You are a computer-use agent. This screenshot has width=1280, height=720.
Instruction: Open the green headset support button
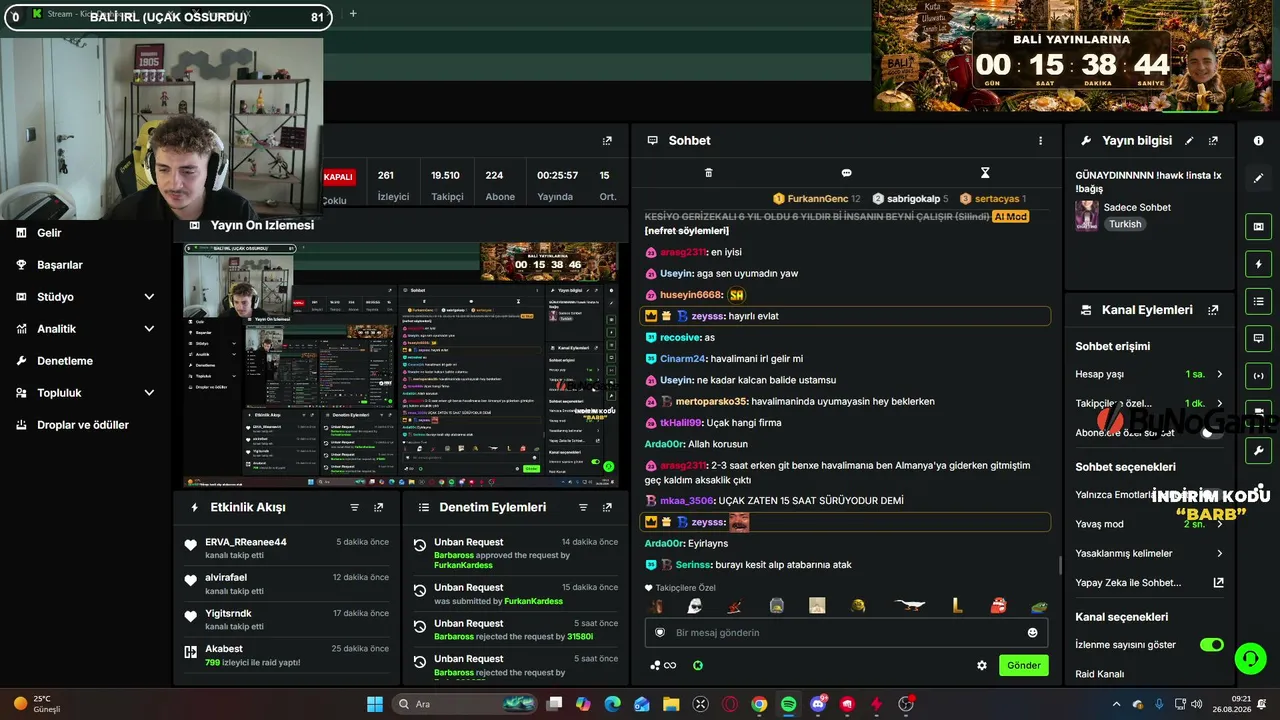(1250, 658)
